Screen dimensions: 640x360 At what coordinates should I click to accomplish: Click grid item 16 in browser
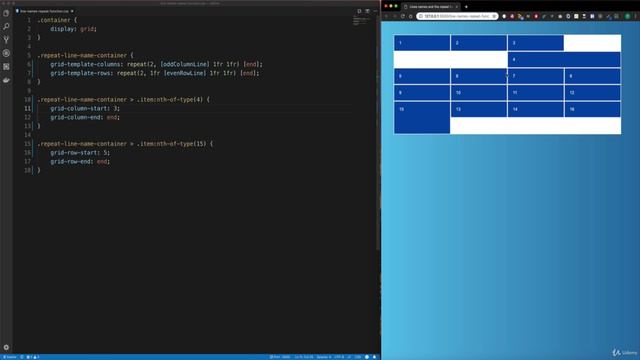coord(592,109)
